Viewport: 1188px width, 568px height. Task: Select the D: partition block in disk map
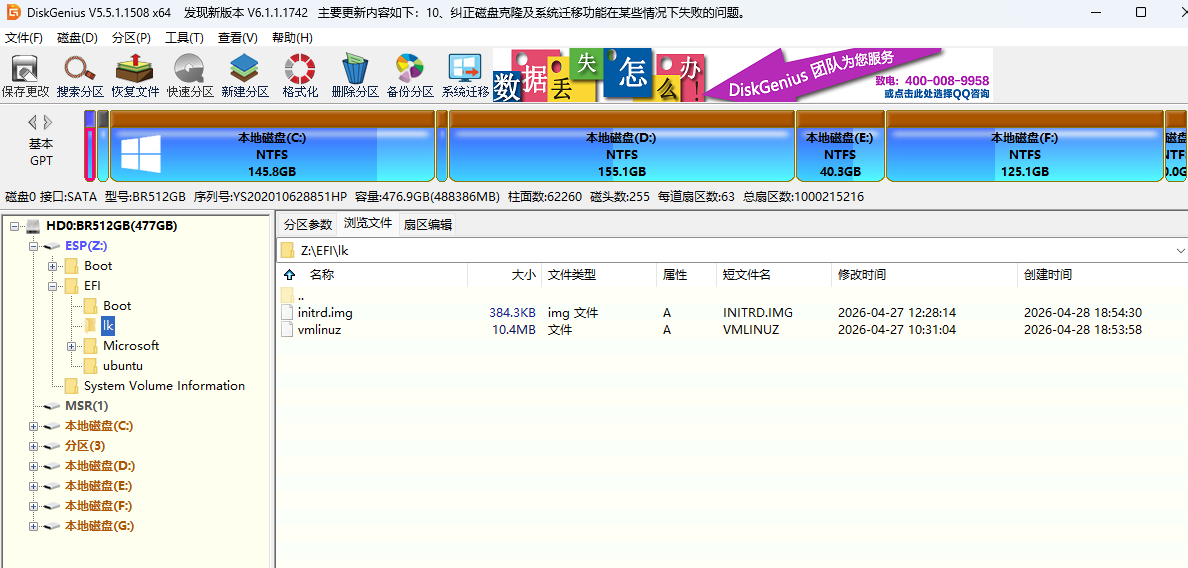[x=621, y=146]
